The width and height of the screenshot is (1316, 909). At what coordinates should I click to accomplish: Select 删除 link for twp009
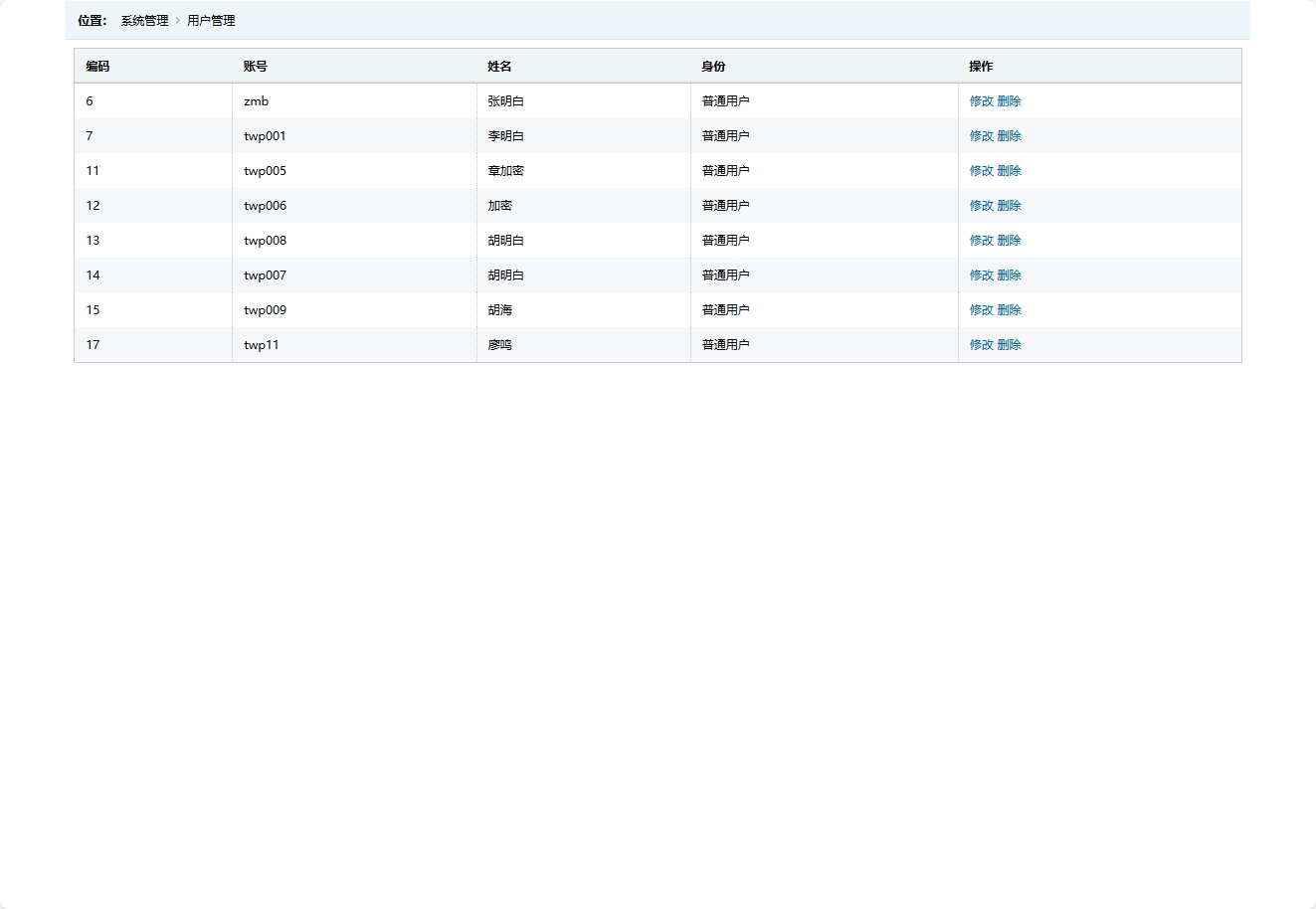tap(1009, 310)
